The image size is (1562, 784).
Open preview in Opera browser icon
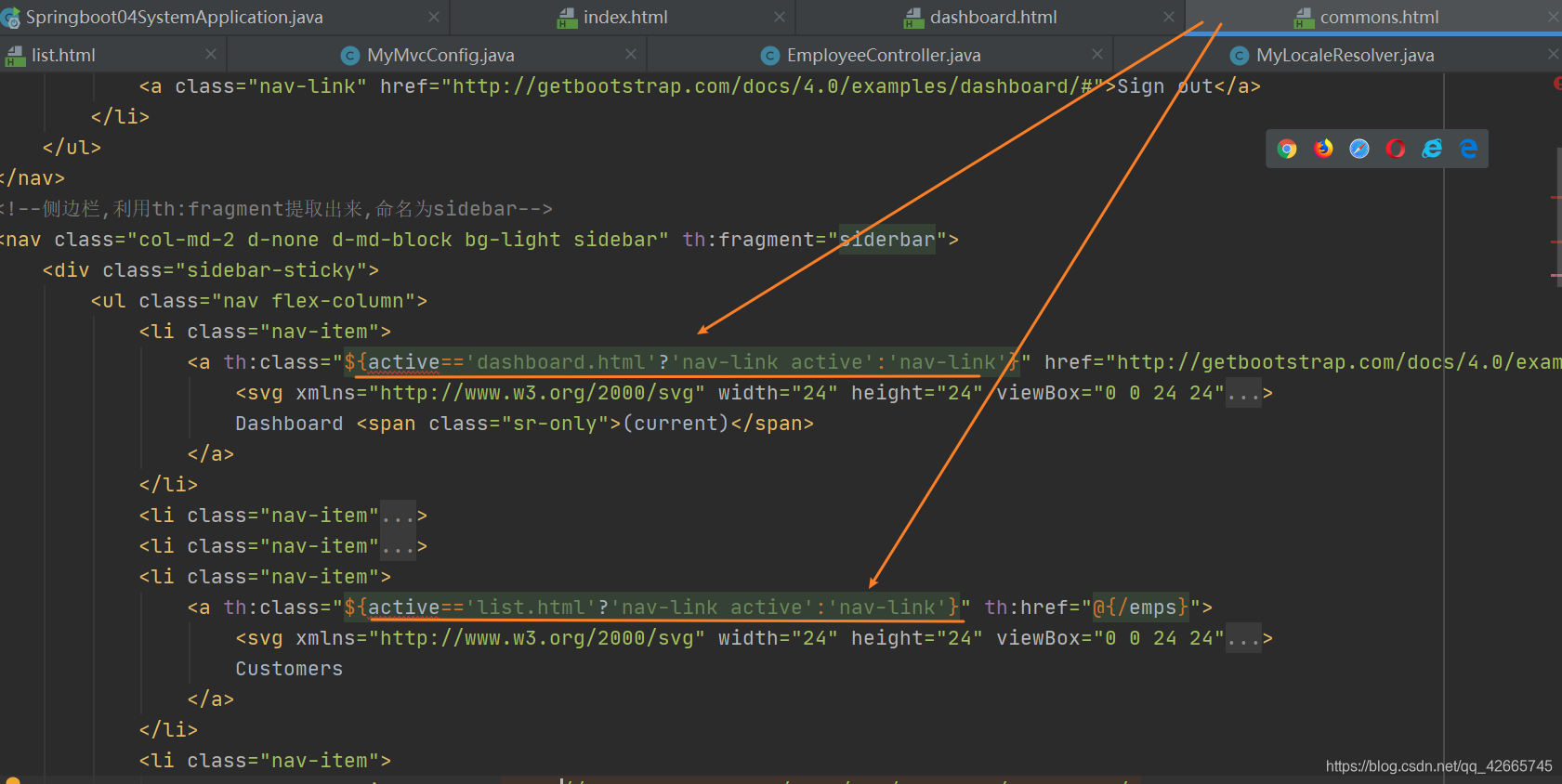click(1396, 149)
